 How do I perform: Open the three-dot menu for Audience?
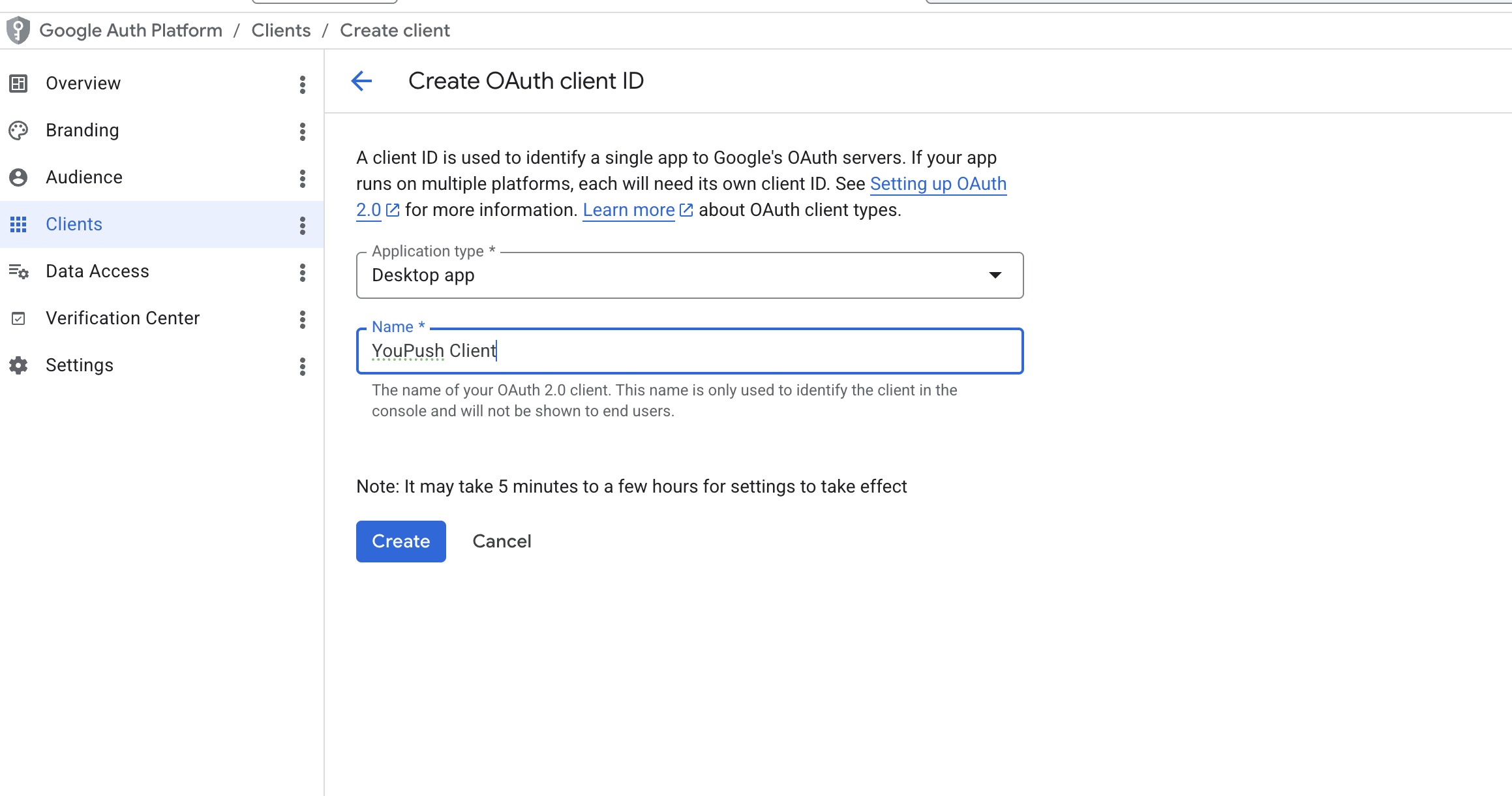[x=303, y=178]
